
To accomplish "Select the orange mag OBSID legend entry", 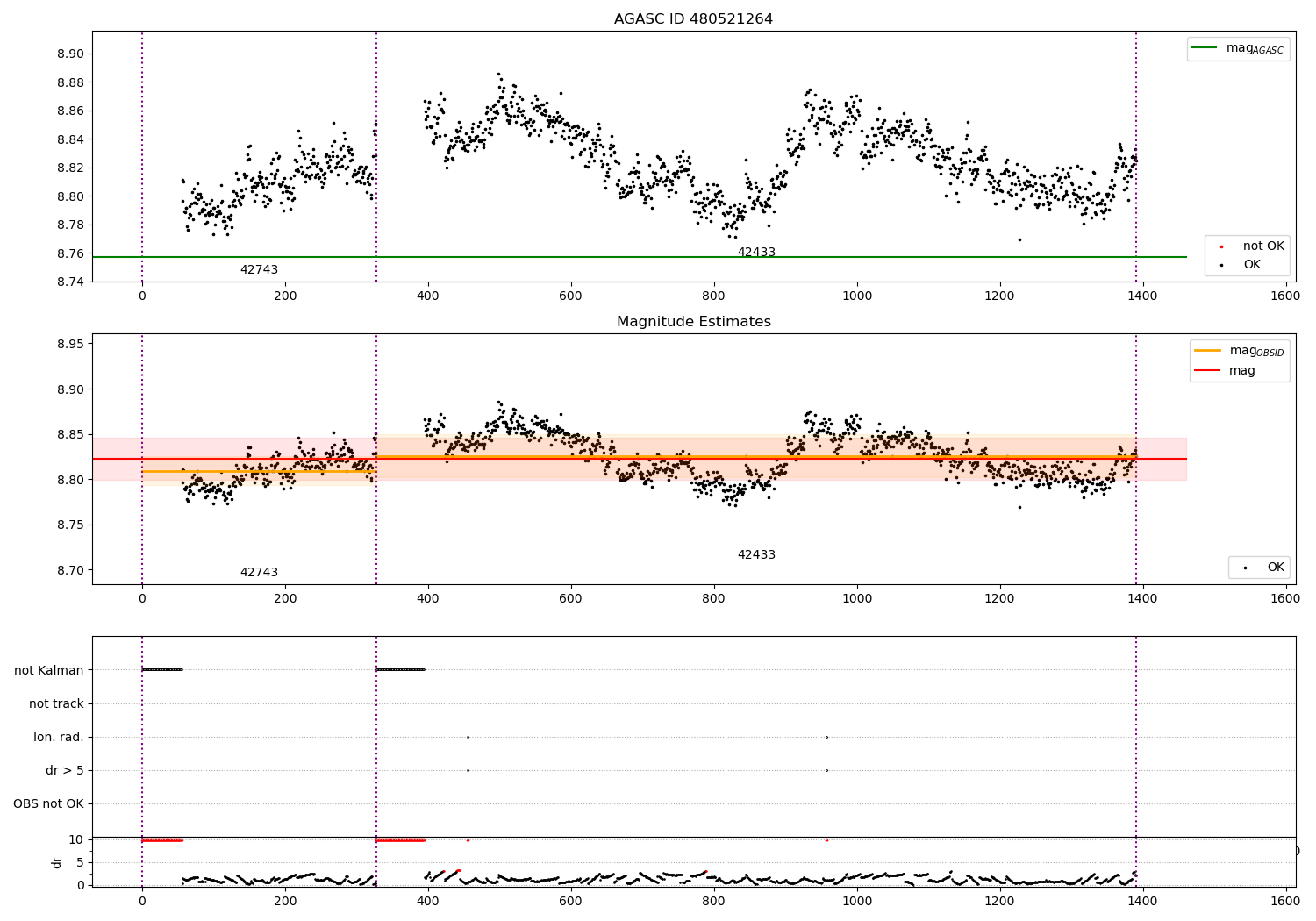I will click(1240, 351).
